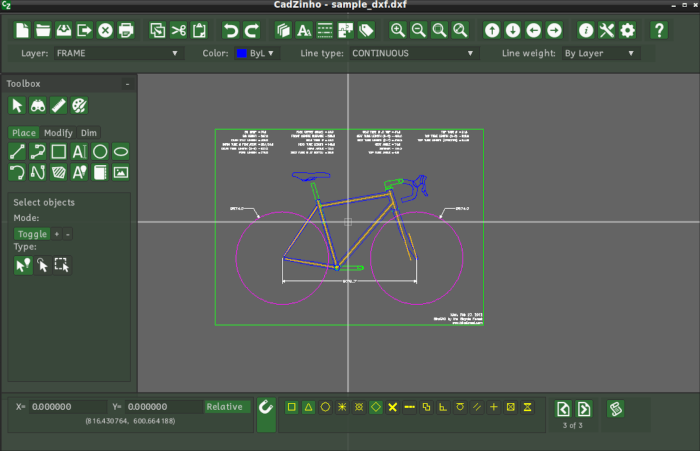
Task: Open the text styles manager
Action: [304, 30]
